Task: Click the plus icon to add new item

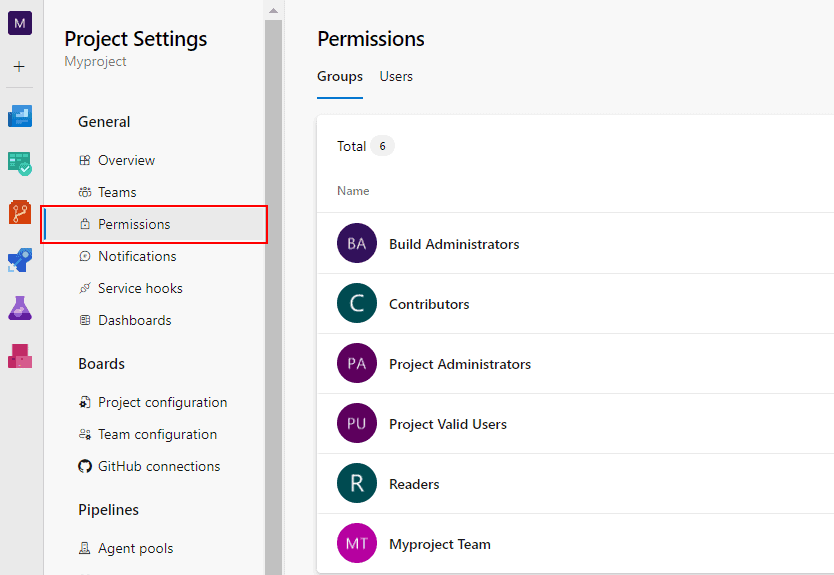Action: tap(20, 67)
